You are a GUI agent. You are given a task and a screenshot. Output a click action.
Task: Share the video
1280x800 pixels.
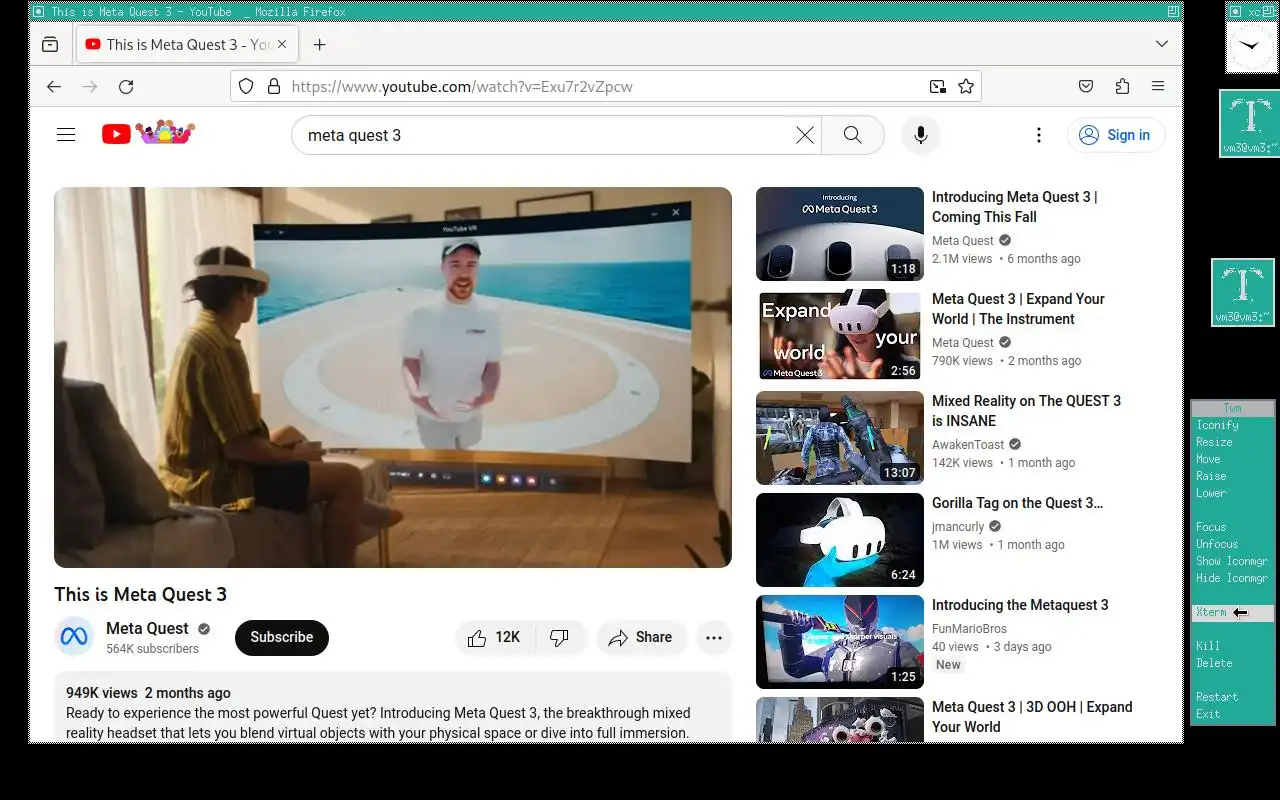point(640,638)
